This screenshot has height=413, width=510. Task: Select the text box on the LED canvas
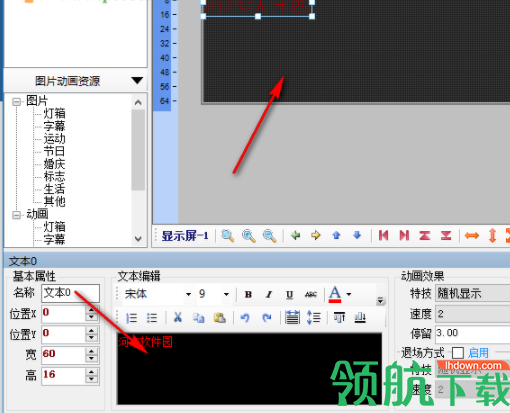pyautogui.click(x=258, y=7)
